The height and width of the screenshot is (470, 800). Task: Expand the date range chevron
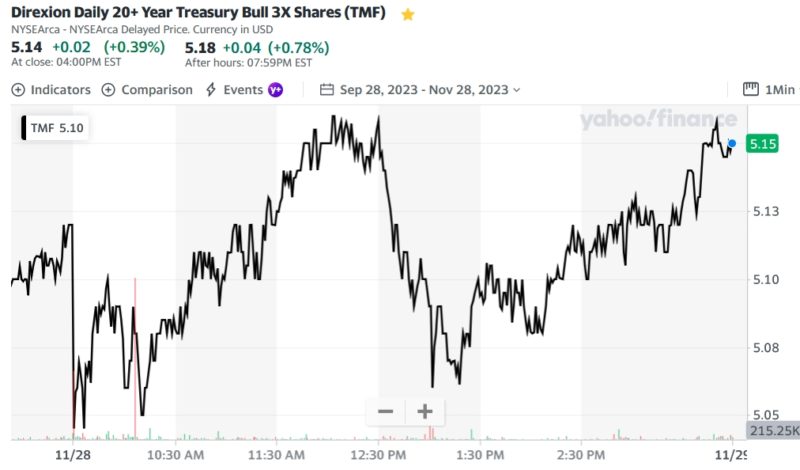pyautogui.click(x=516, y=90)
